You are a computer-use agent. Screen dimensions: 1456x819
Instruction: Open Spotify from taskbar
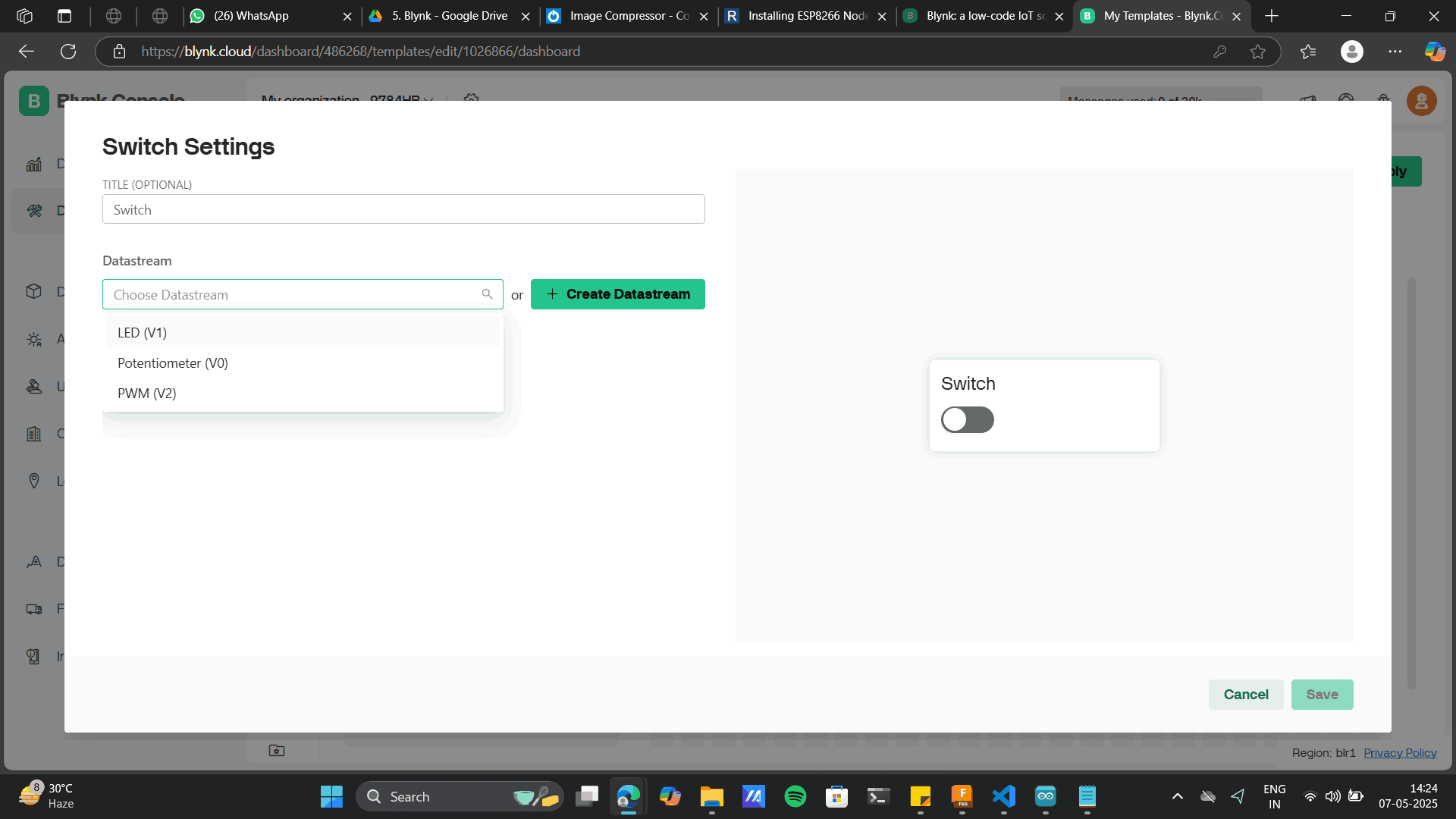(x=795, y=796)
